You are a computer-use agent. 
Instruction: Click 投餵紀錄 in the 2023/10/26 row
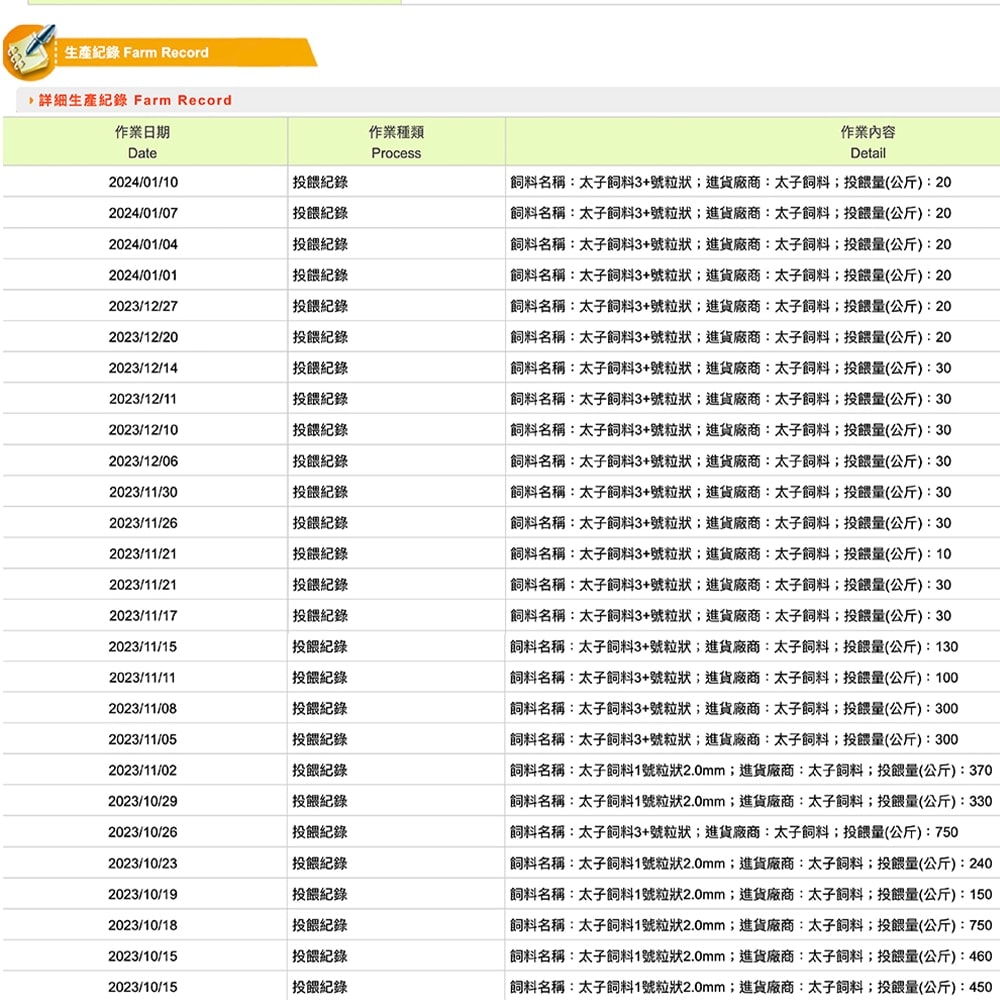320,832
